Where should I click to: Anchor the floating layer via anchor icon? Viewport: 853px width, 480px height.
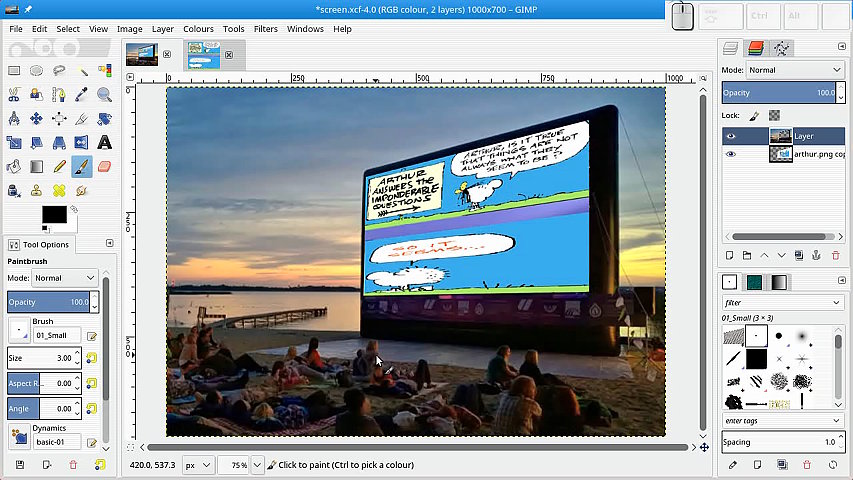pyautogui.click(x=816, y=256)
